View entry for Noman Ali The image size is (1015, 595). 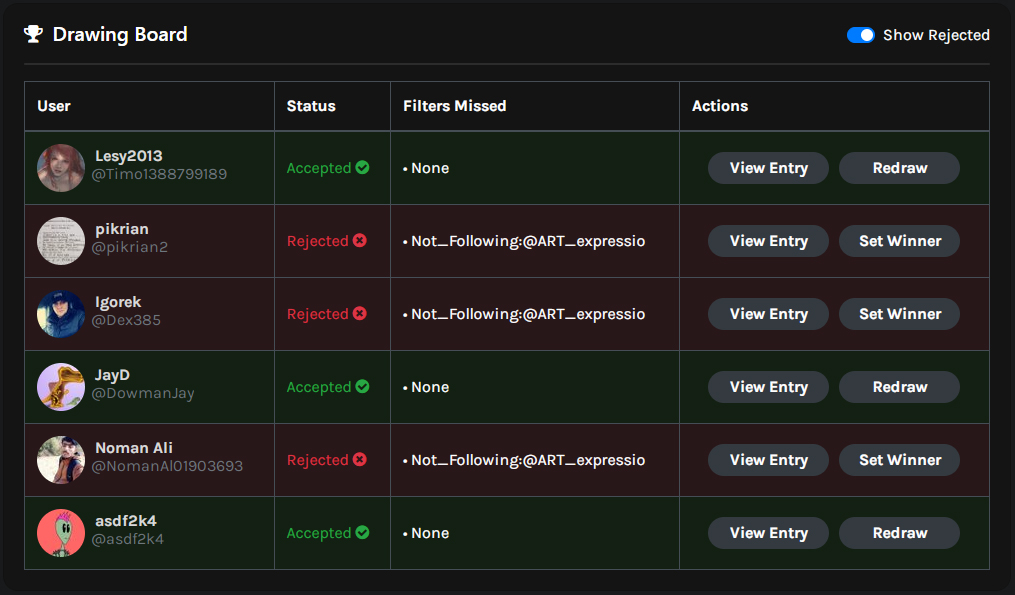click(x=768, y=460)
